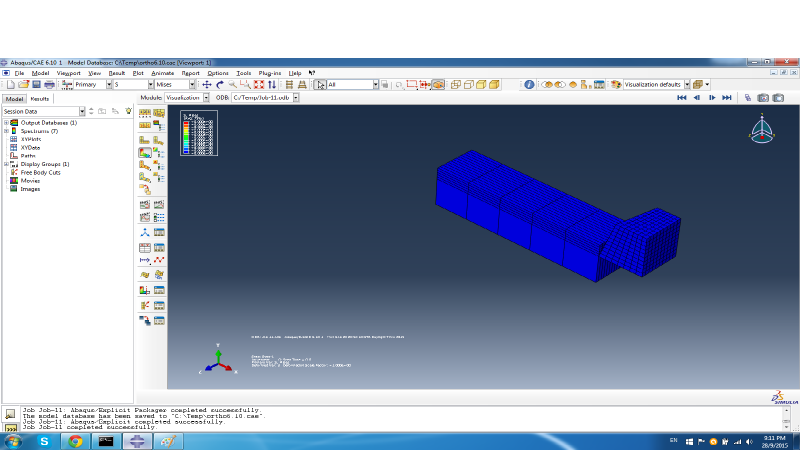This screenshot has width=800, height=450.
Task: Open the Result menu
Action: (x=117, y=73)
